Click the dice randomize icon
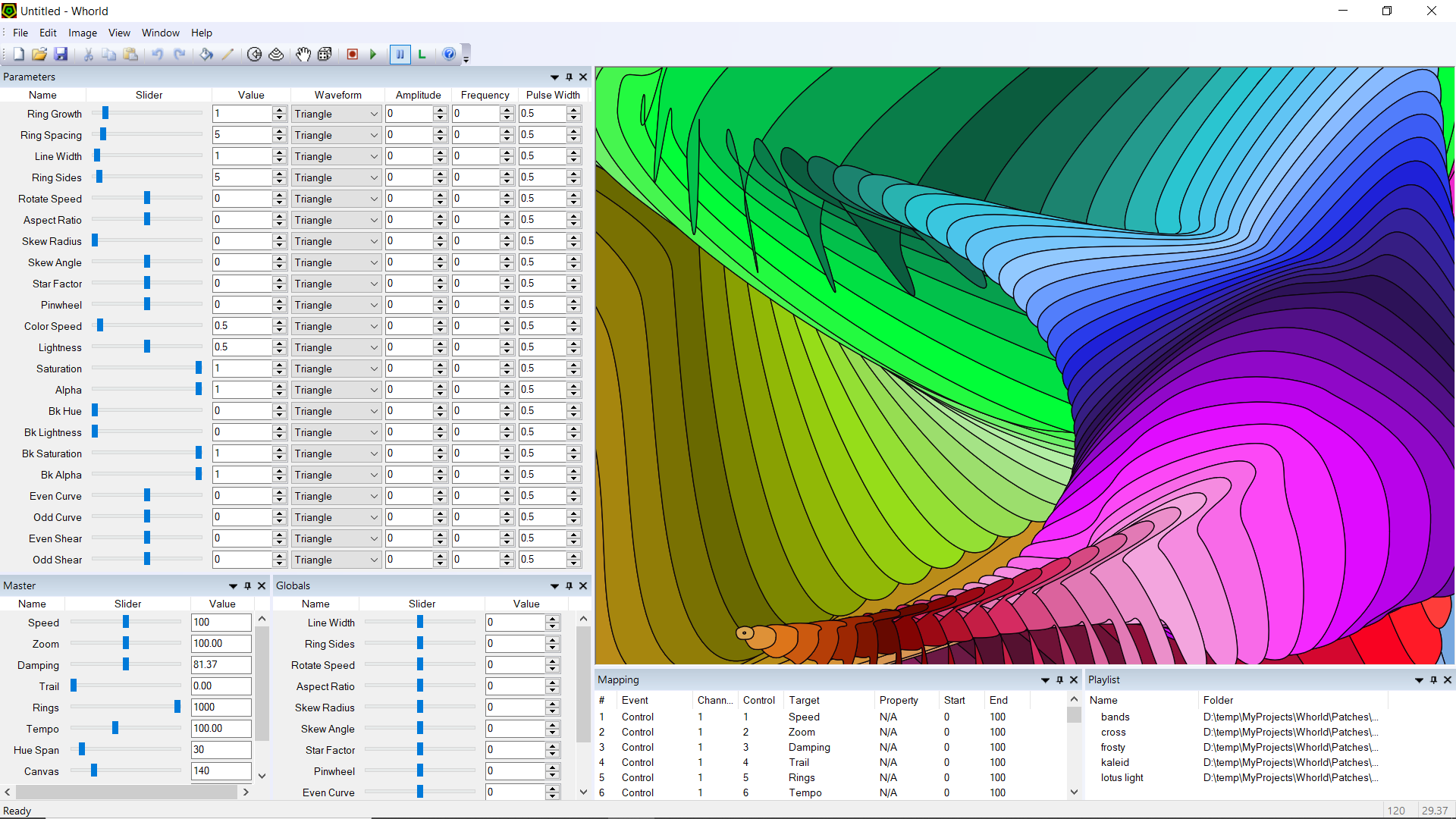 (x=325, y=54)
